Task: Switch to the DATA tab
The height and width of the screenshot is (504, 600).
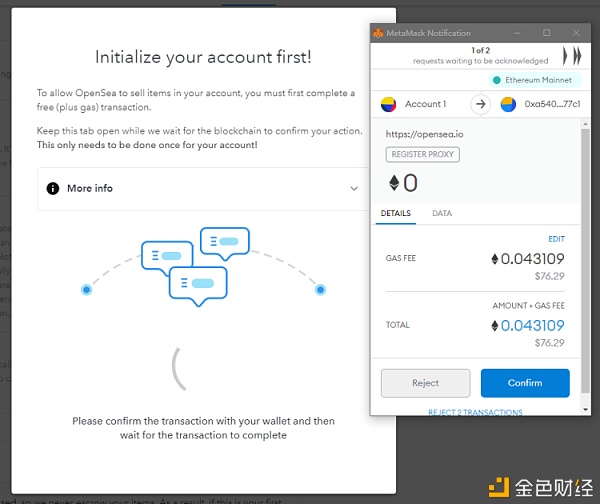Action: tap(442, 213)
